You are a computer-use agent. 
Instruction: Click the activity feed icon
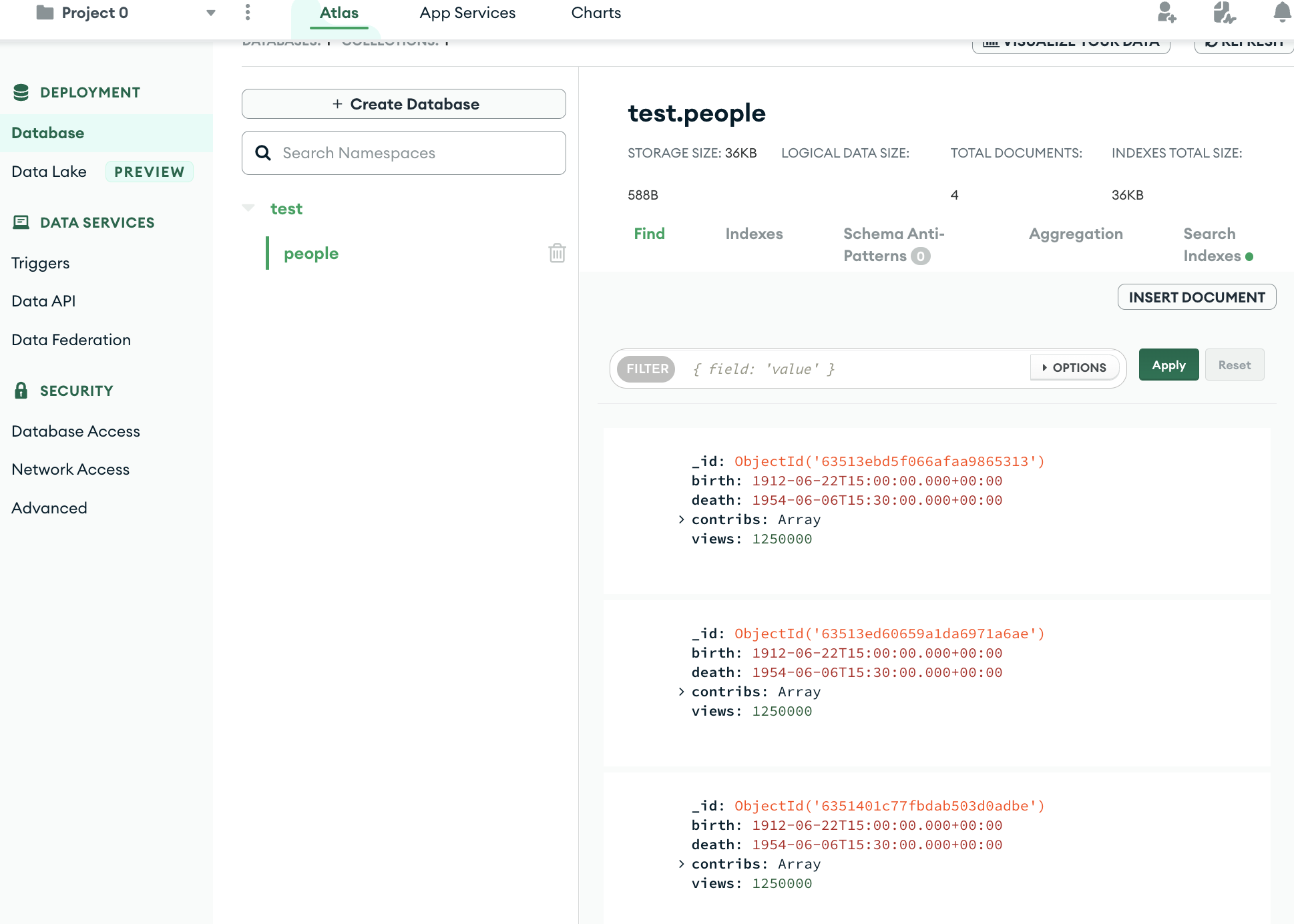click(x=1224, y=13)
